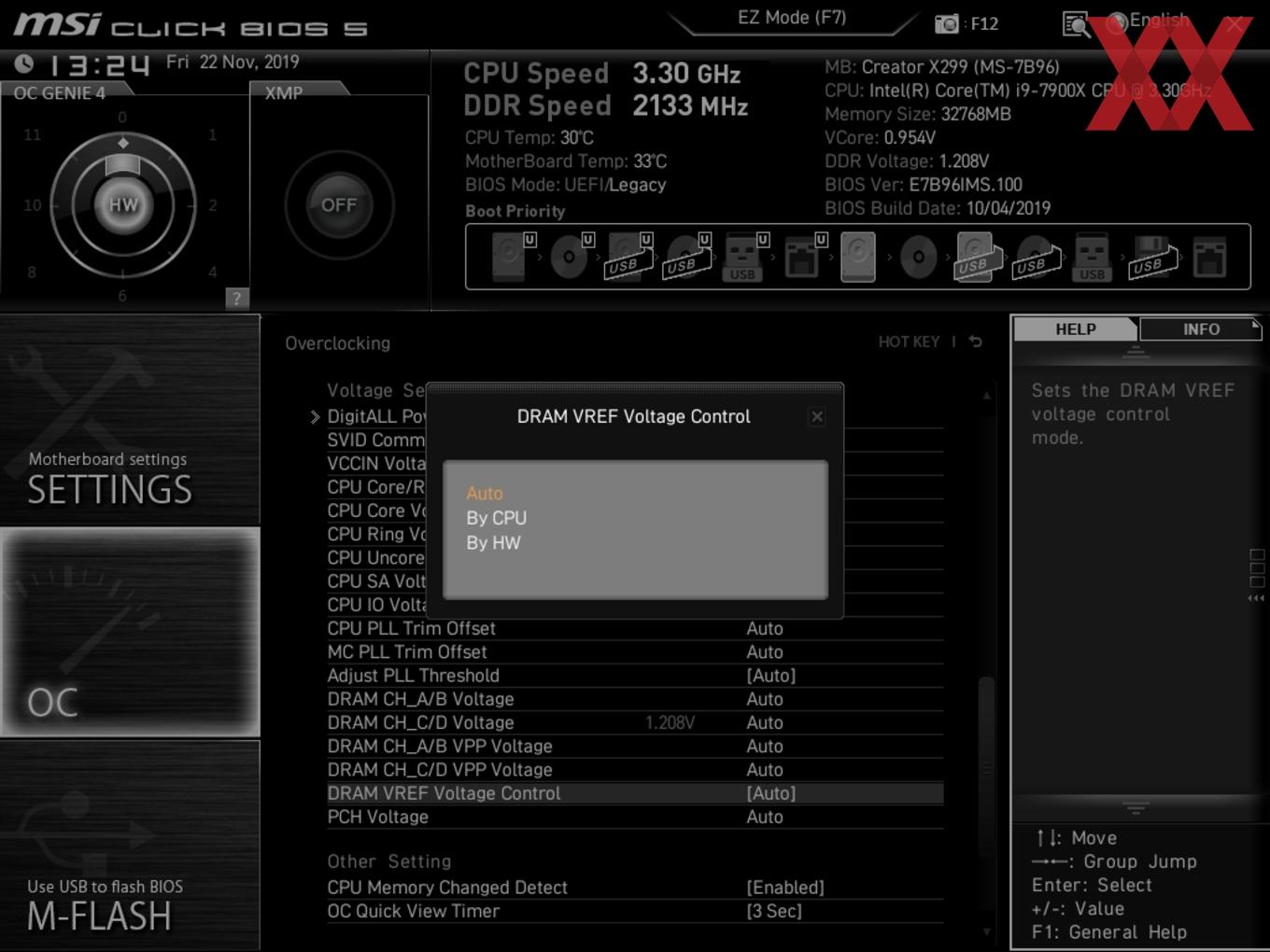
Task: Click the Fri 22 Nov, 2019 date
Action: pyautogui.click(x=233, y=62)
